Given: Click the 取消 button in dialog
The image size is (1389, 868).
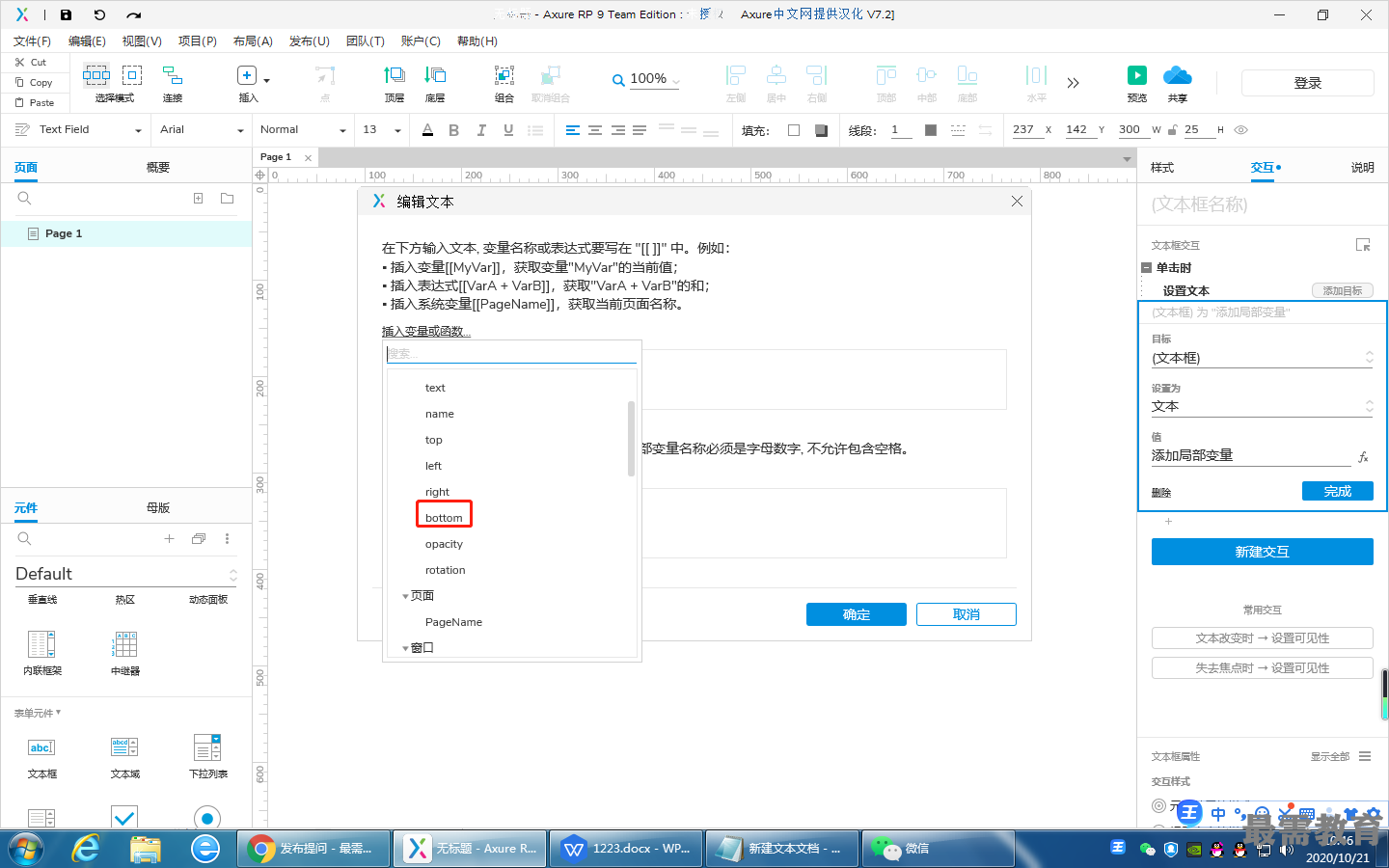Looking at the screenshot, I should click(x=967, y=614).
